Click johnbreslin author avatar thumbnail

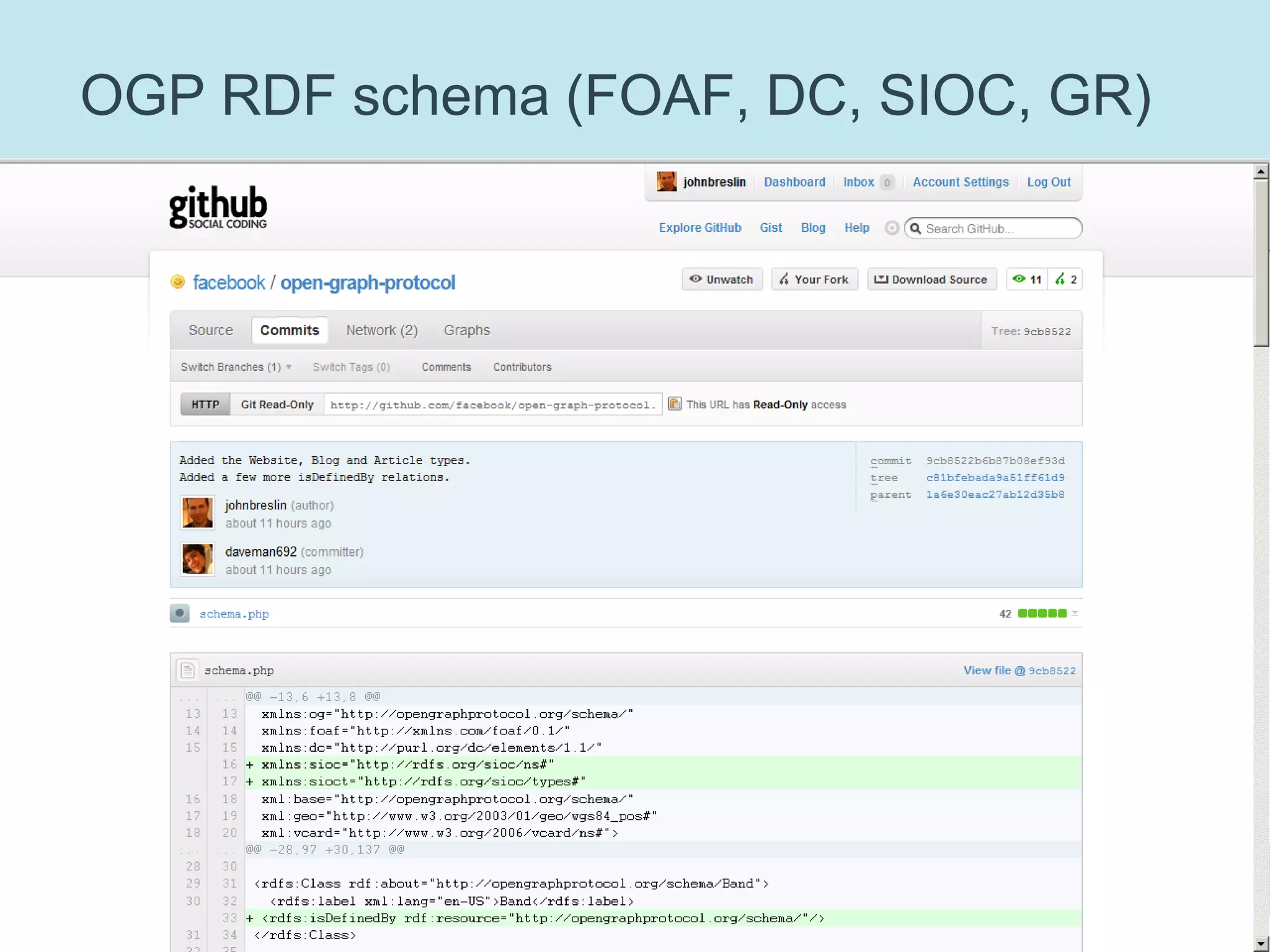coord(197,513)
